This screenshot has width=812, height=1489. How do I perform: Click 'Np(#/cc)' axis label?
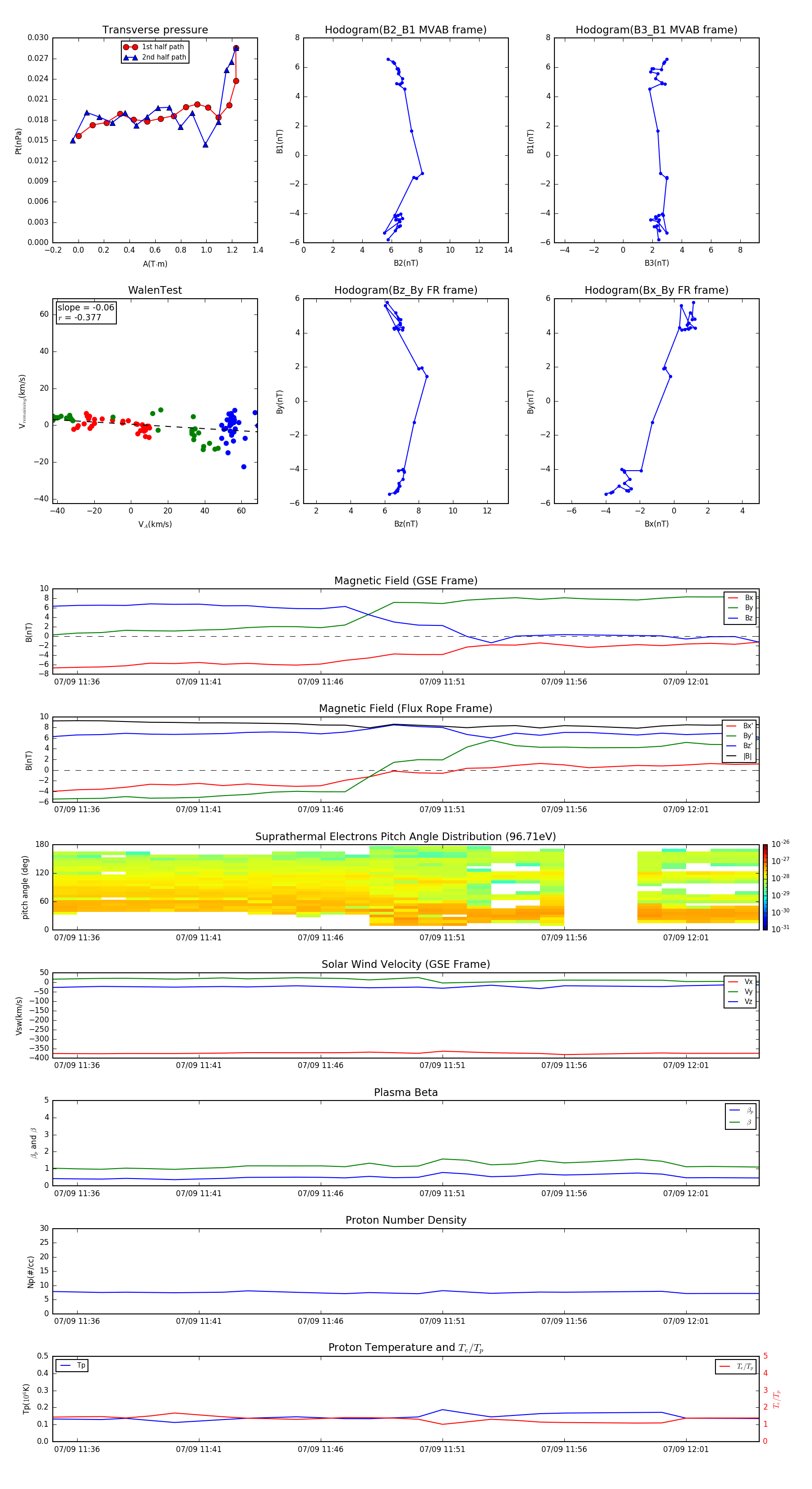click(x=31, y=1271)
